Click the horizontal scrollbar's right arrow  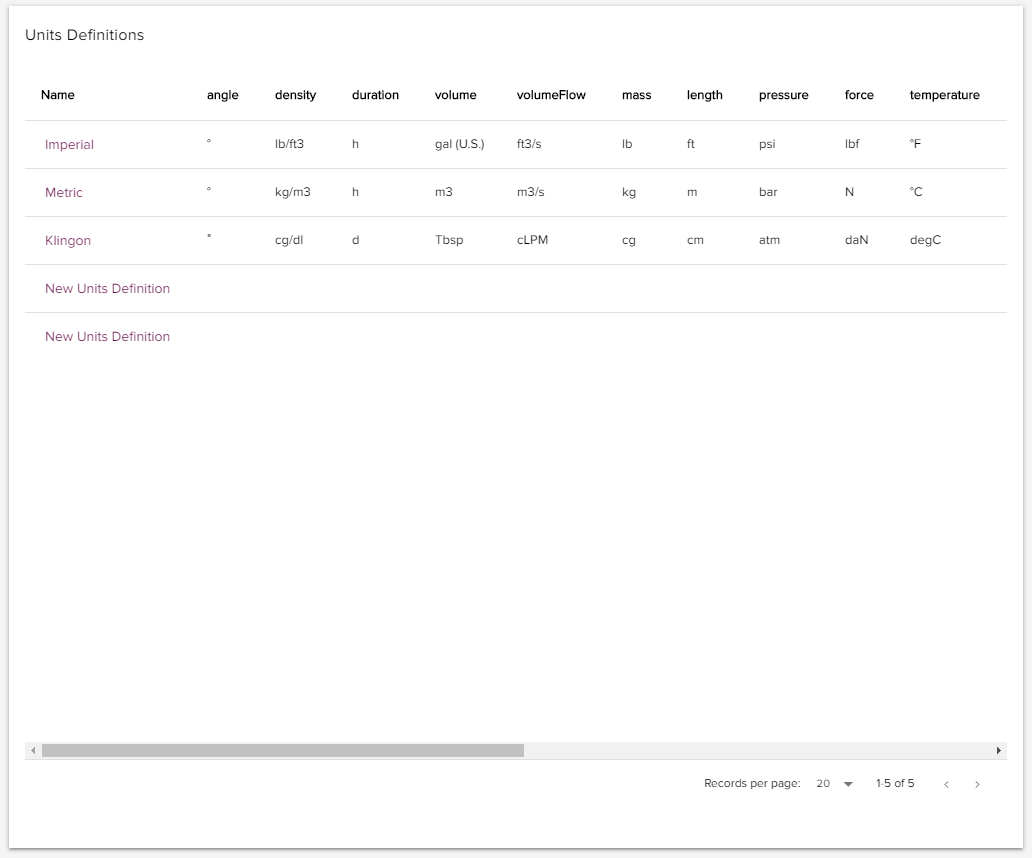click(998, 750)
